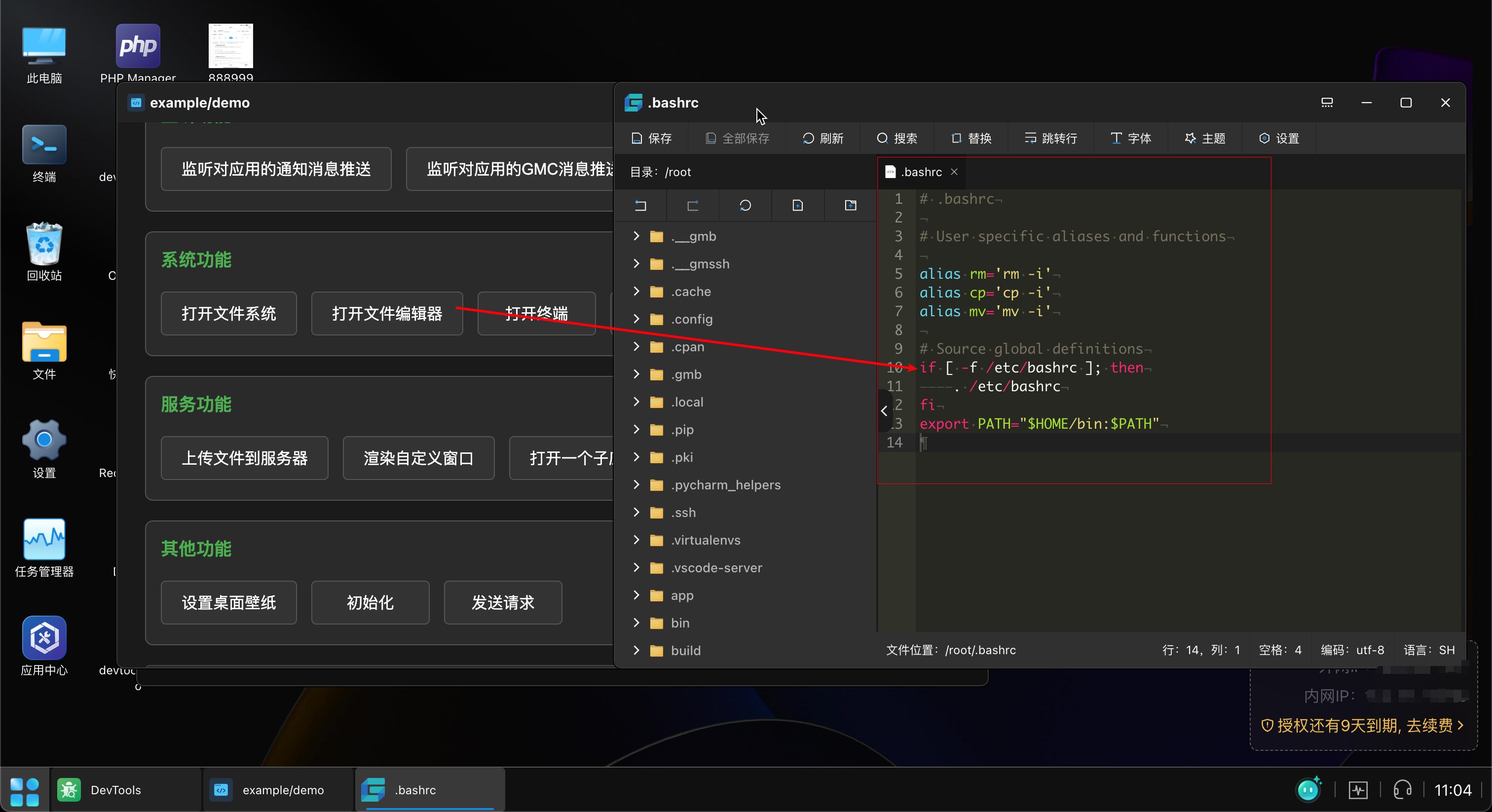Click the 授权还有9天到期, 去续费 renewal link
Screen dimensions: 1492x812
coord(1363,725)
